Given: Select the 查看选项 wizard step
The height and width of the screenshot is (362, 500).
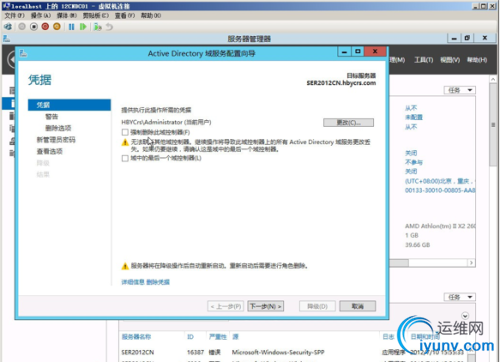Looking at the screenshot, I should click(x=49, y=151).
